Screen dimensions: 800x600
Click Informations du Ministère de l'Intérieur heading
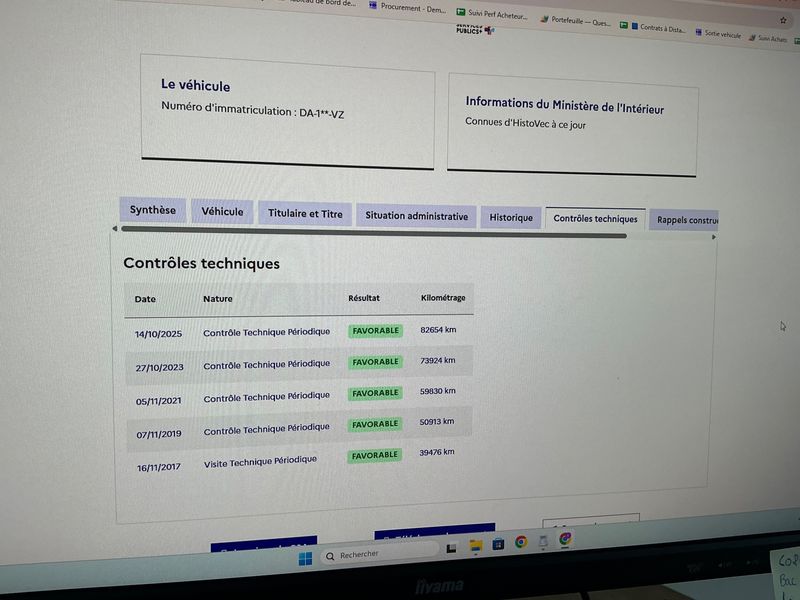click(565, 105)
